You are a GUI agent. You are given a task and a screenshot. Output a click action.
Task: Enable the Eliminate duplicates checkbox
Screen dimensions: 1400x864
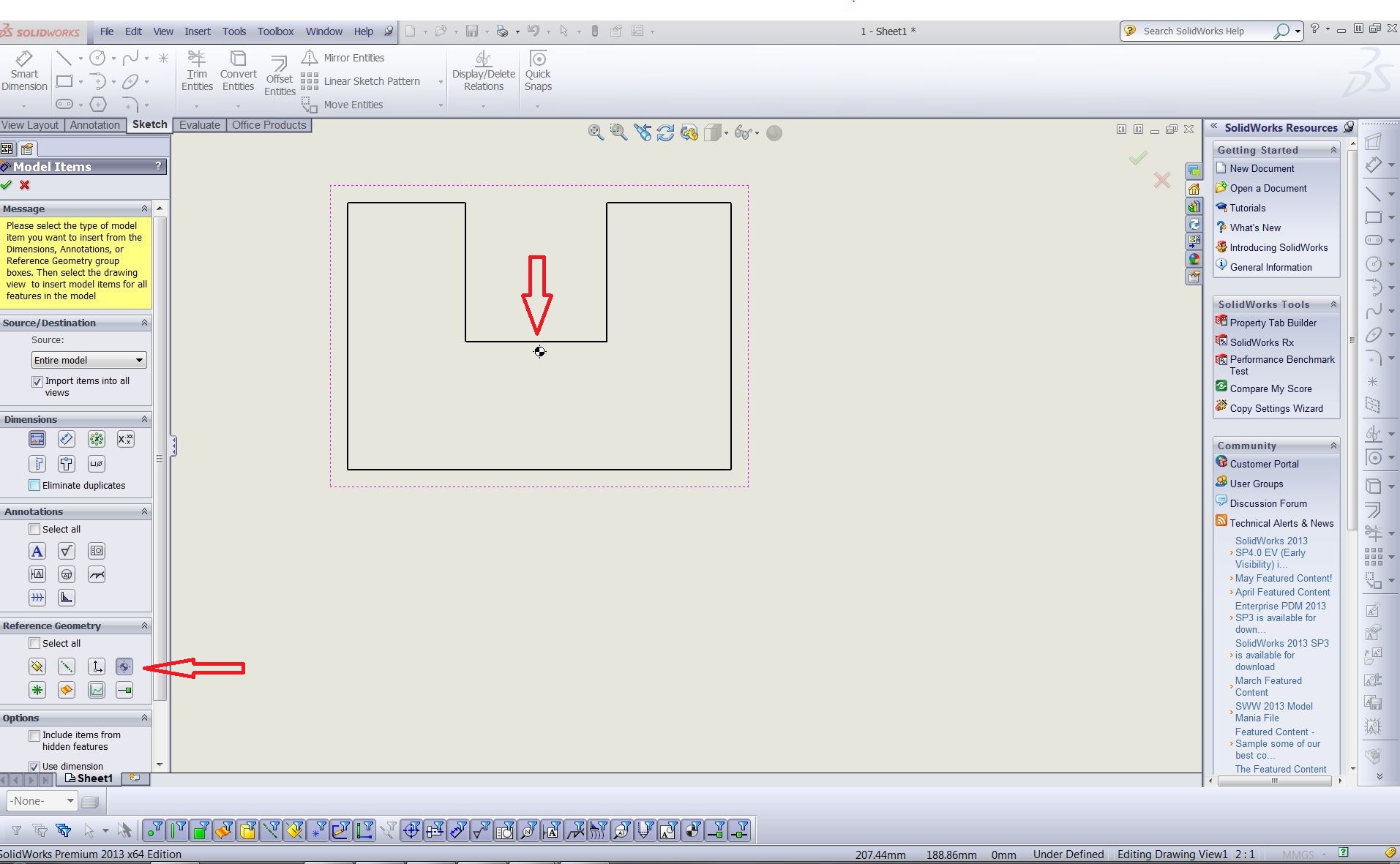coord(34,485)
